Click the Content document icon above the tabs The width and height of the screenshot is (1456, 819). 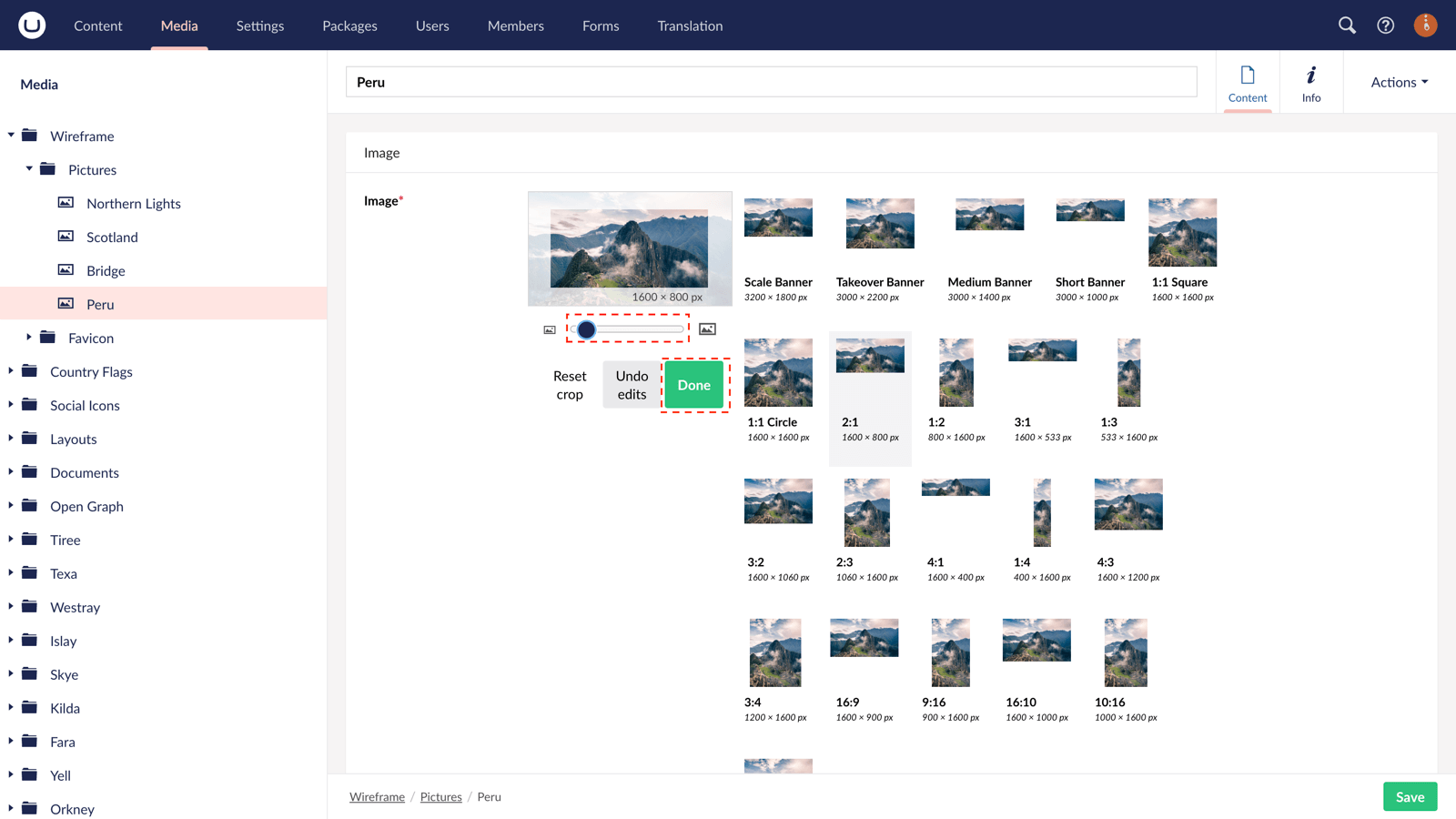(x=1248, y=76)
